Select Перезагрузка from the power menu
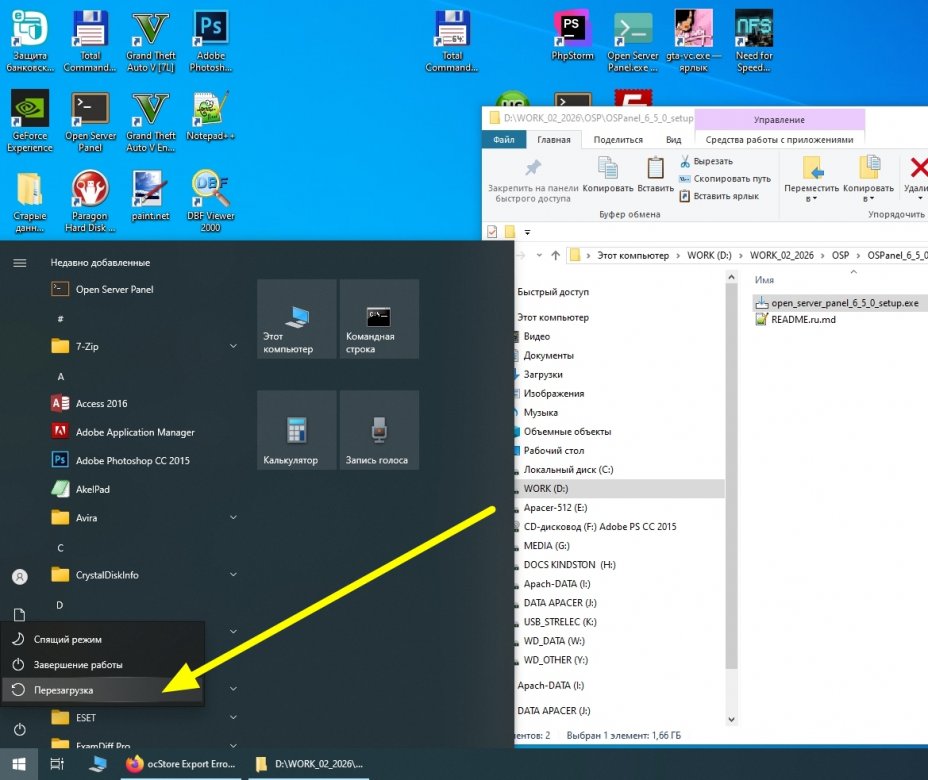Viewport: 928px width, 780px height. click(103, 690)
